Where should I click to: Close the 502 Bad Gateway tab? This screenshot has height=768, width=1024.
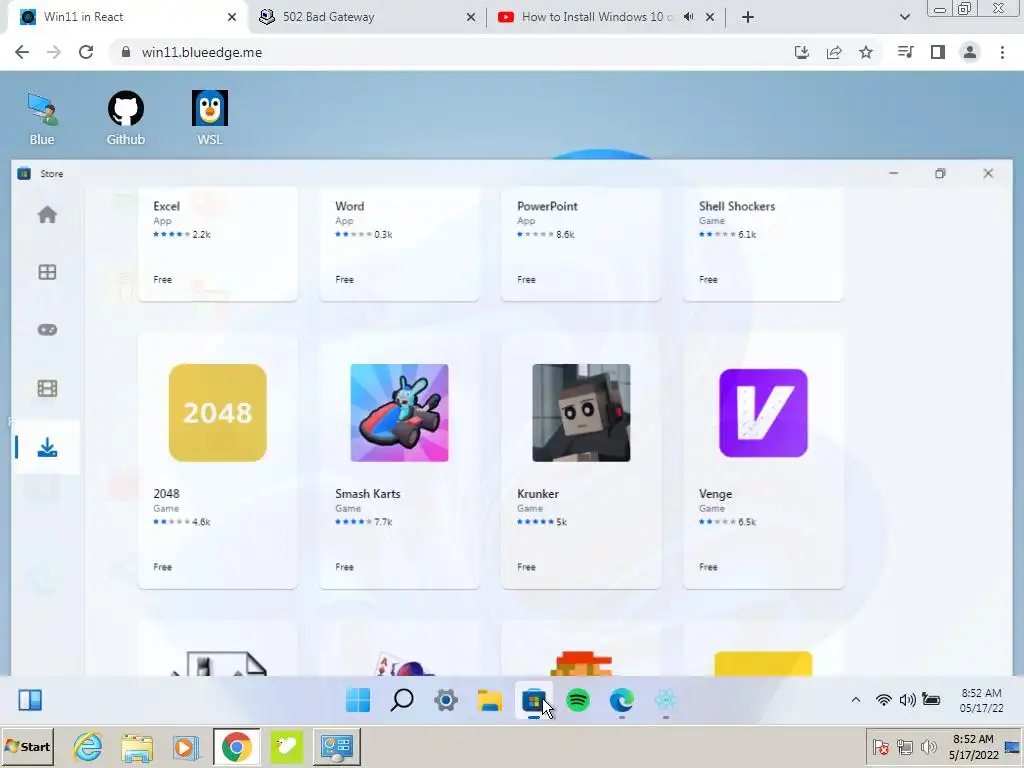click(471, 17)
